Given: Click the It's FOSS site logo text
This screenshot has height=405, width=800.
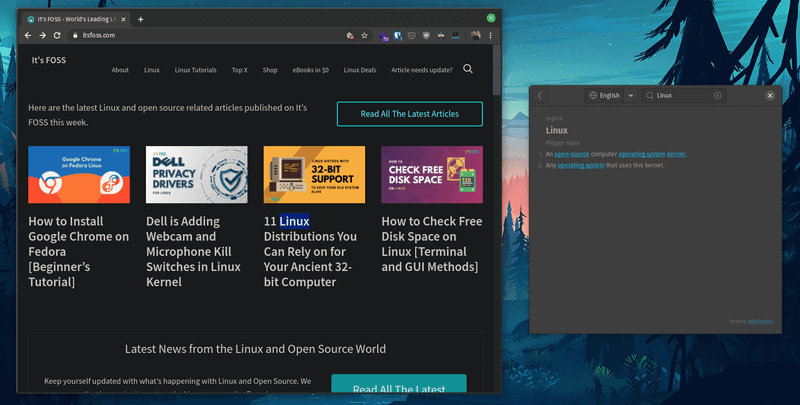Looking at the screenshot, I should [x=48, y=60].
